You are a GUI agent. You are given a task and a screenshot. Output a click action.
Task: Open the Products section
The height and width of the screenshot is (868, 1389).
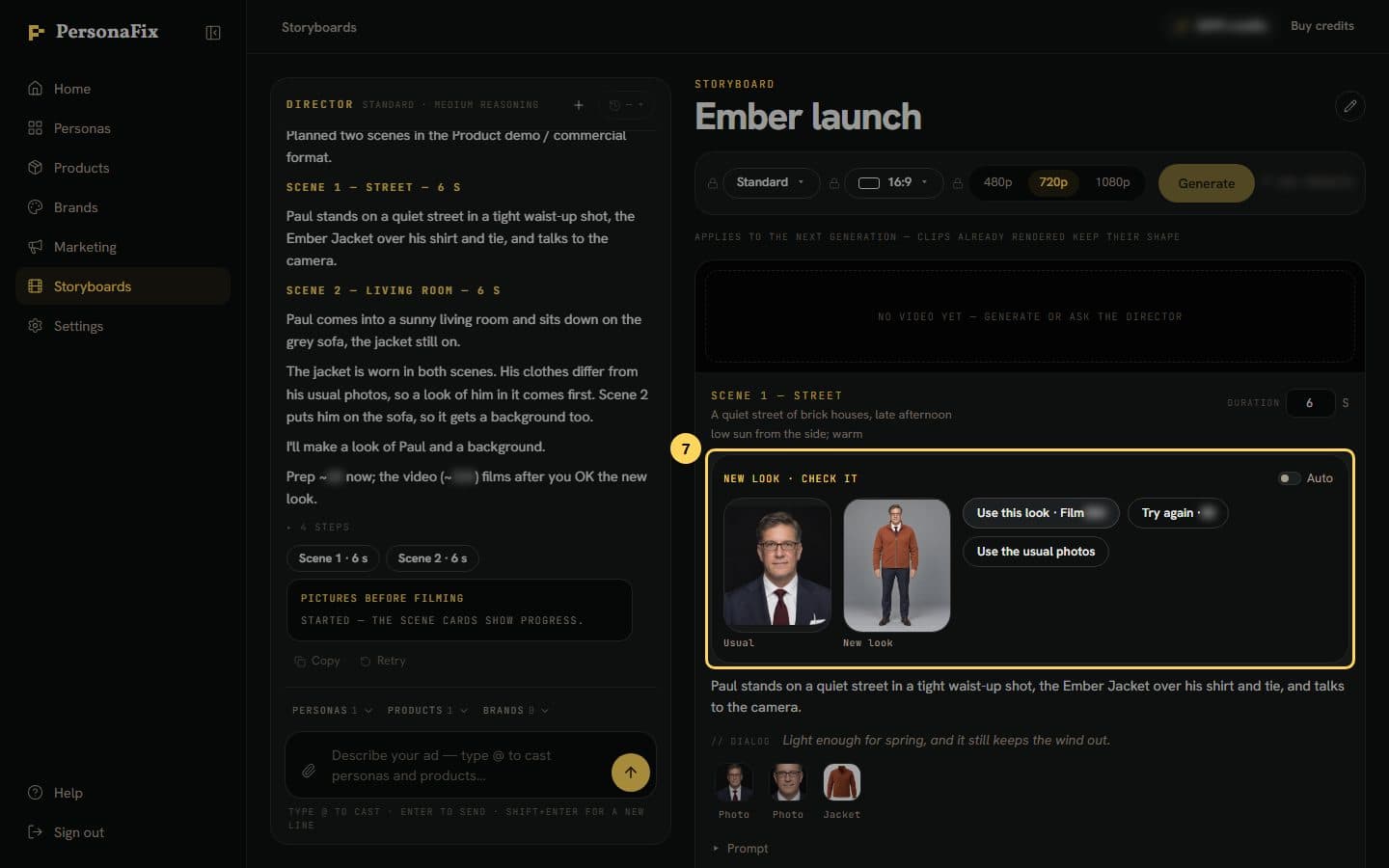coord(123,168)
